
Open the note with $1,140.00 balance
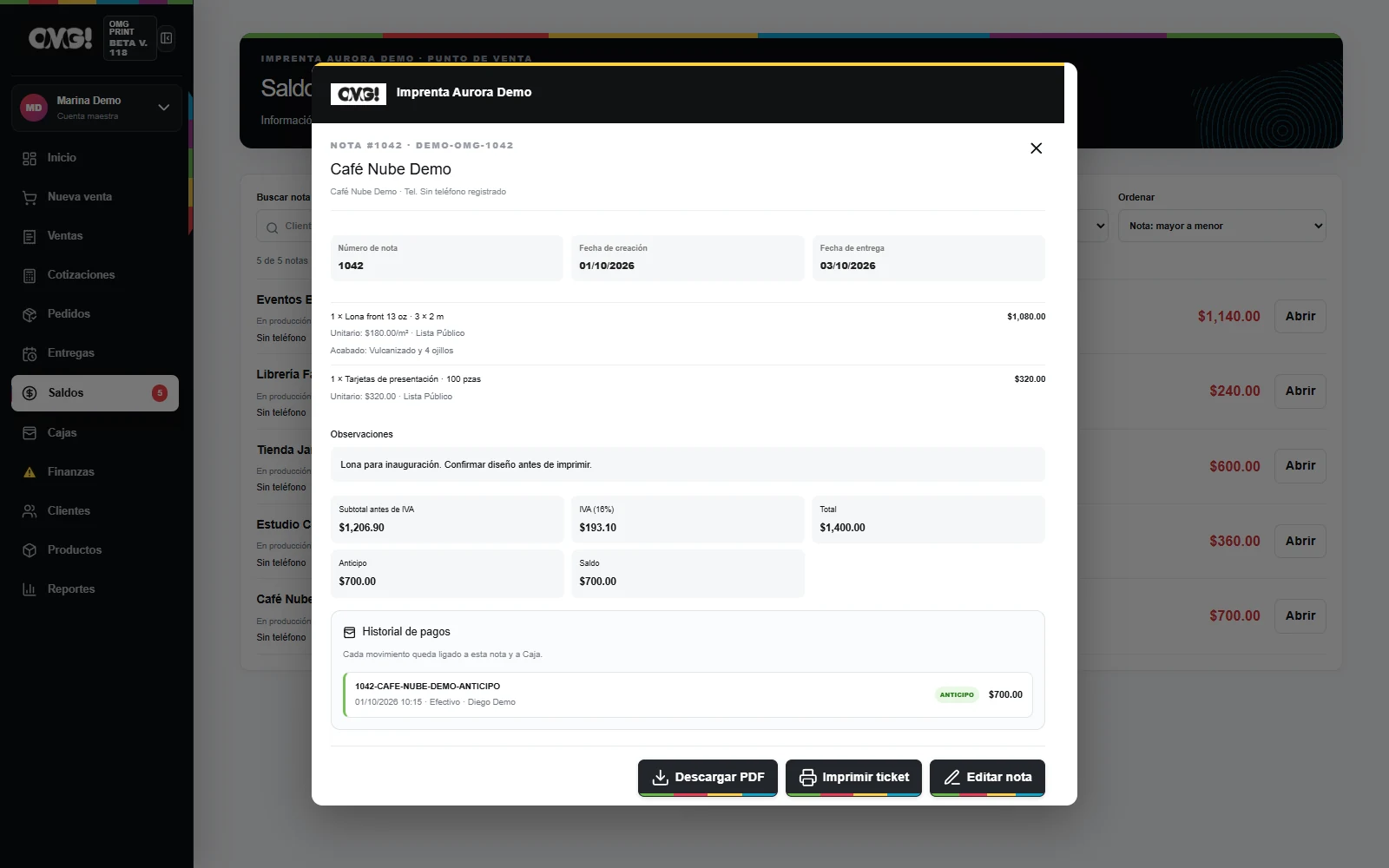(1300, 317)
